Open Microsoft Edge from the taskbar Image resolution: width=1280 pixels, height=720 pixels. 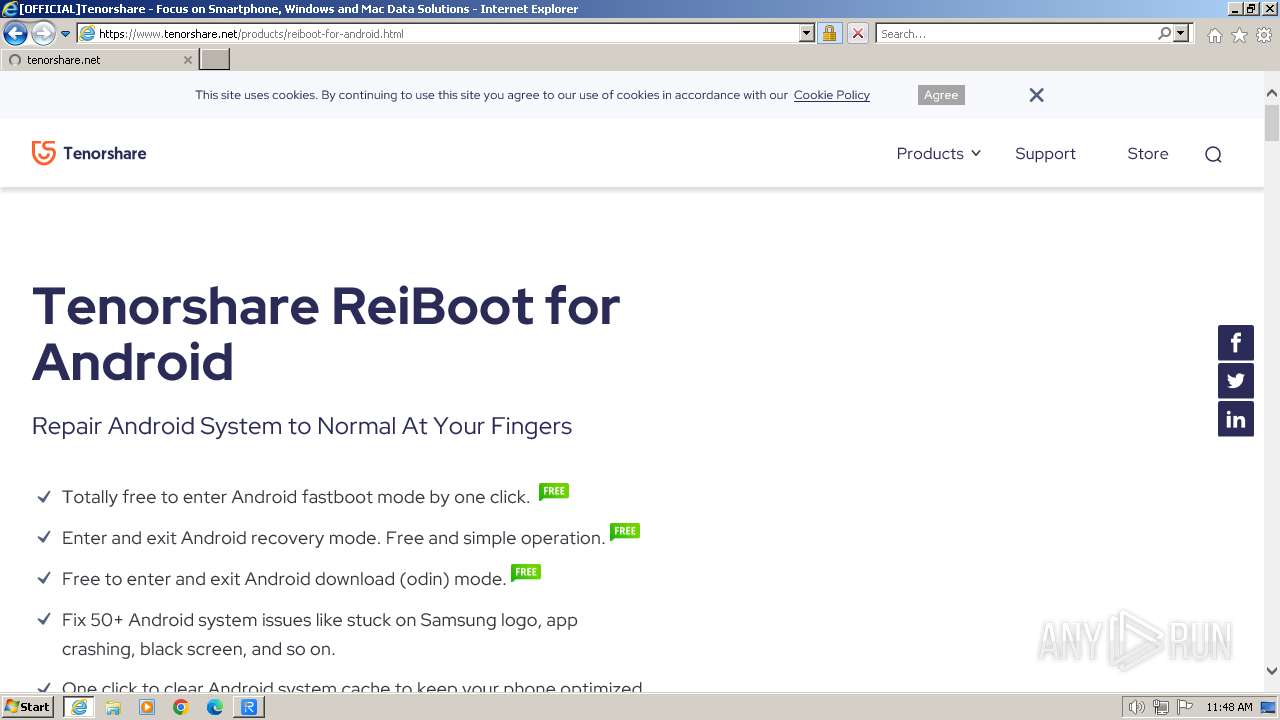(215, 707)
